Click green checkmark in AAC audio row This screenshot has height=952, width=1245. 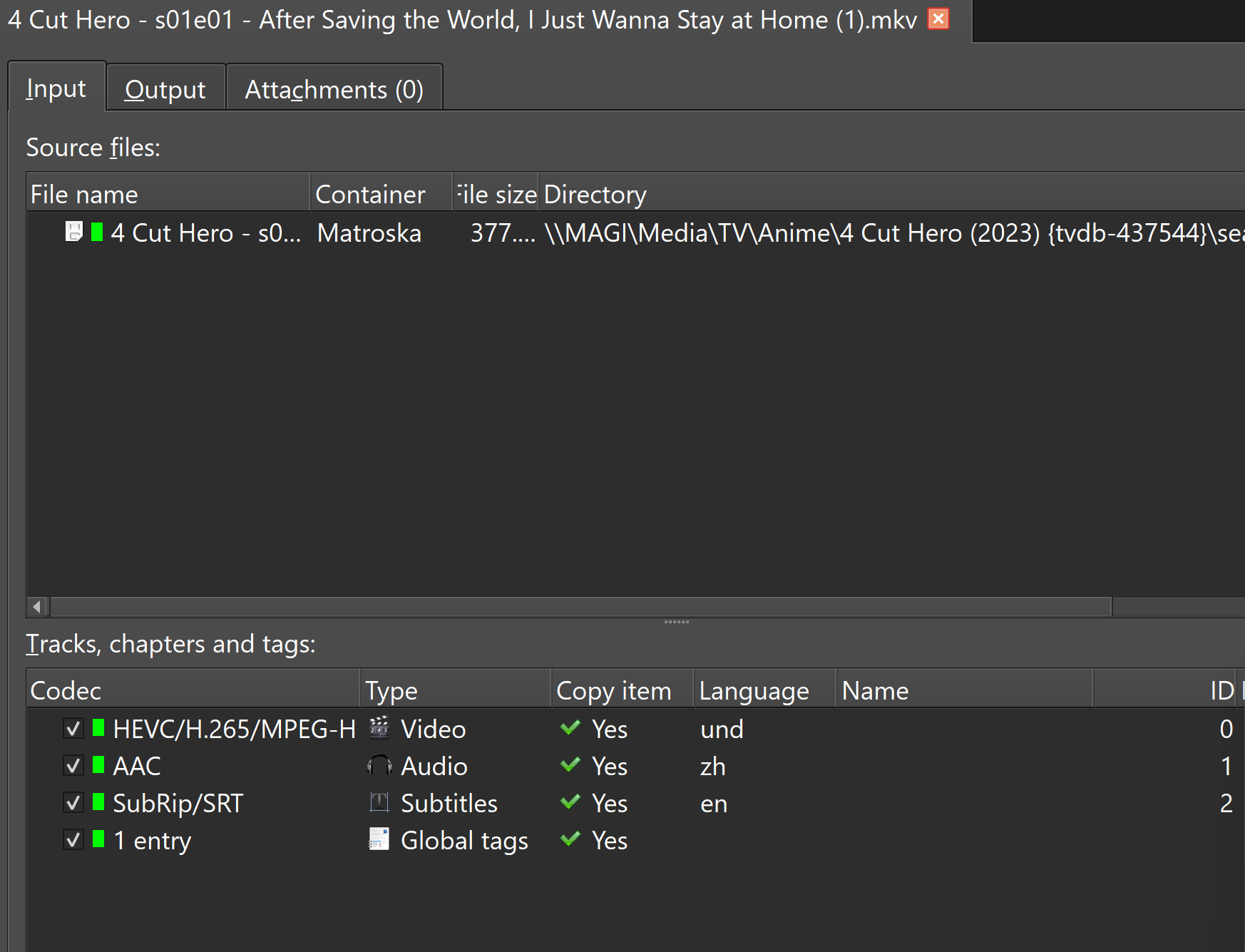click(x=570, y=765)
